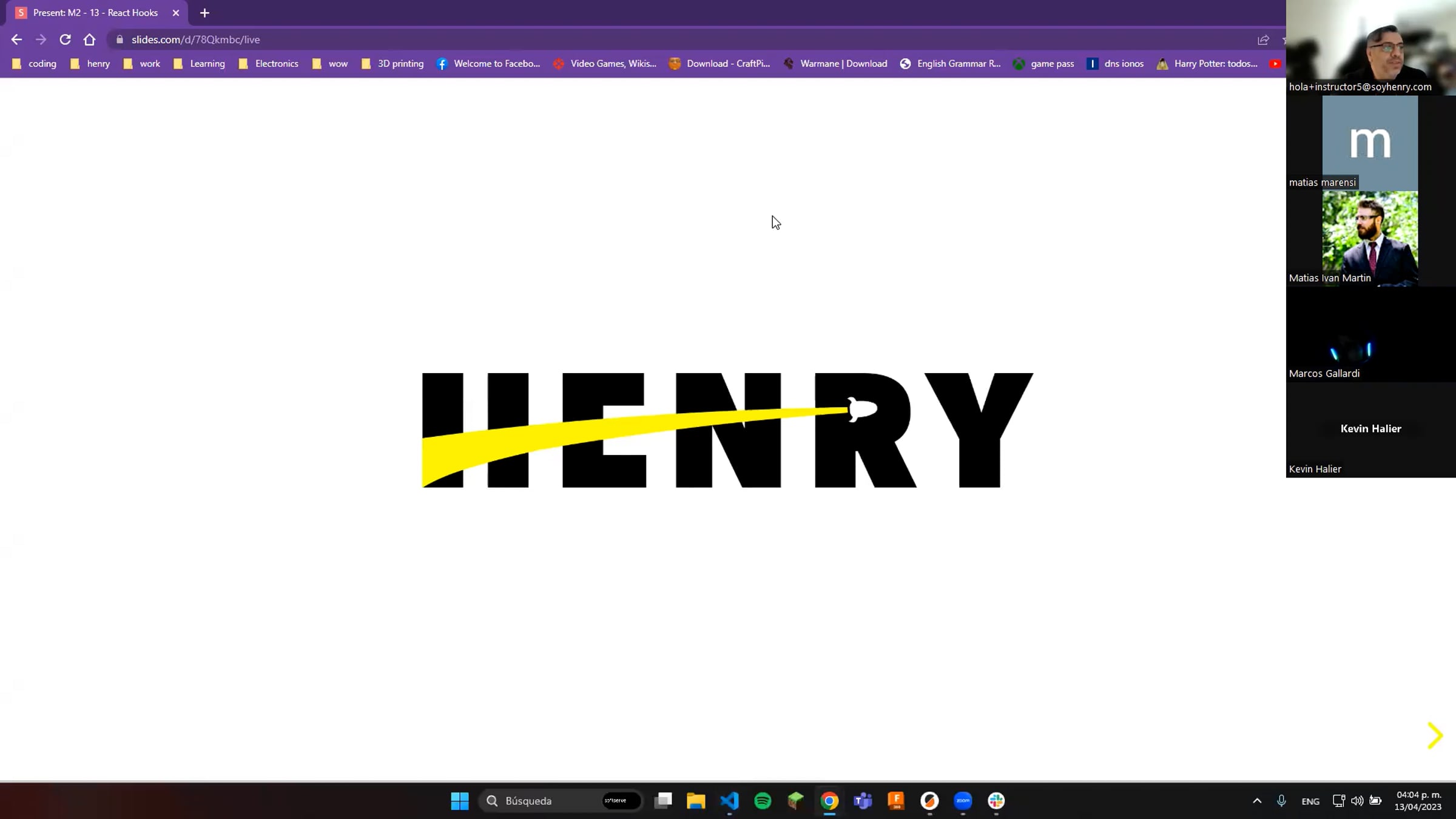Click the volume speaker tray icon

click(1357, 801)
